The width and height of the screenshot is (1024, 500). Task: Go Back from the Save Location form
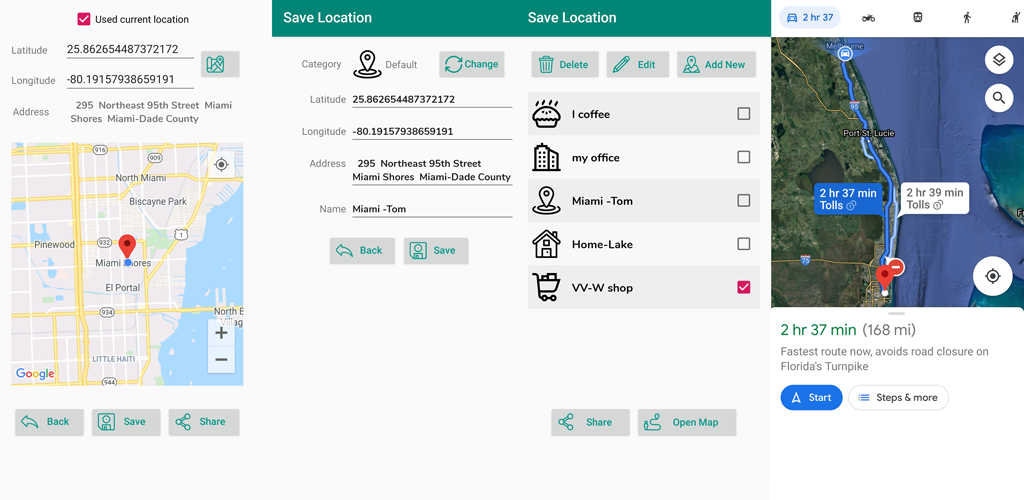tap(362, 251)
